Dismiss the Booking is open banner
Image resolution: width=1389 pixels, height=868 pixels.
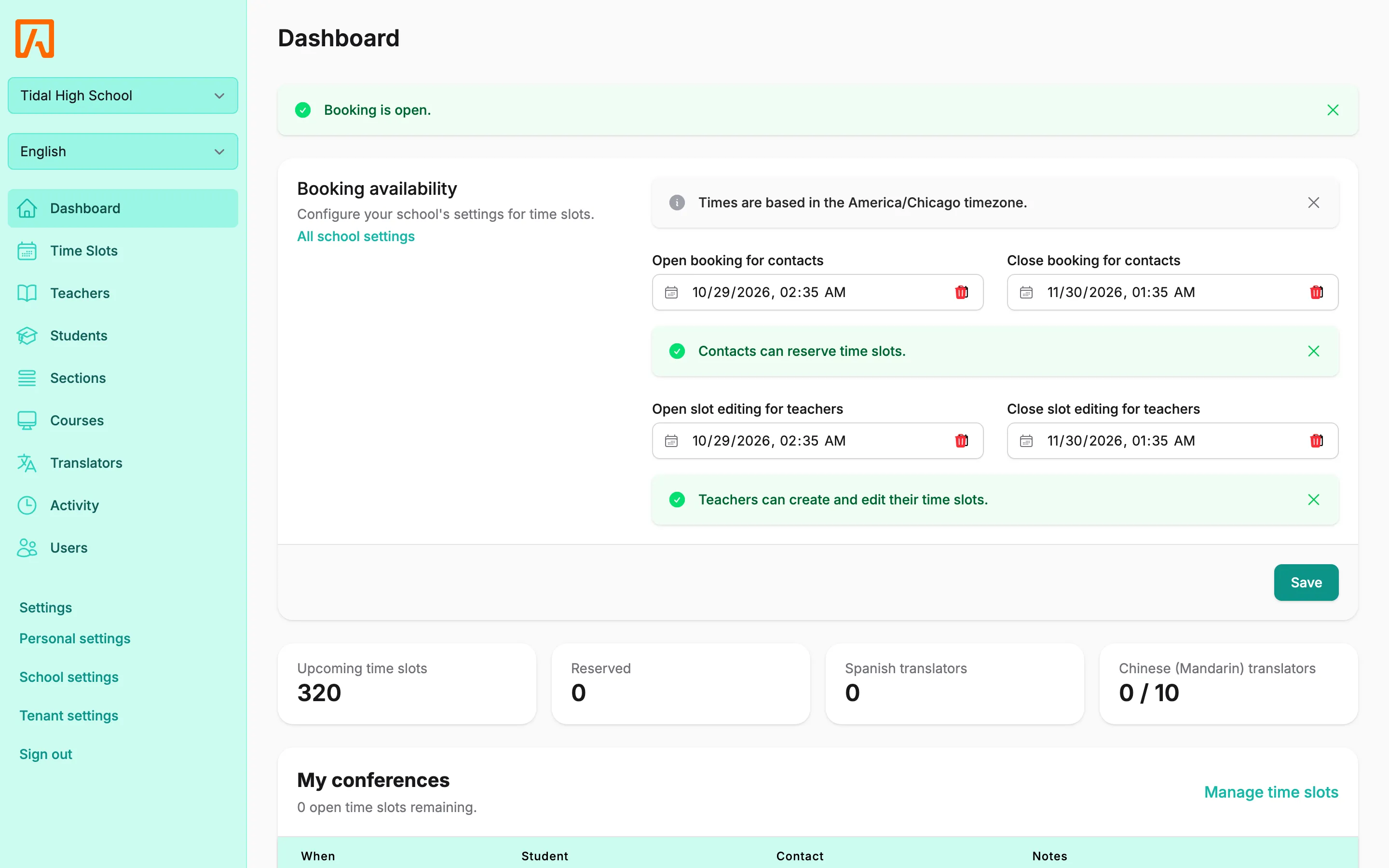click(1333, 110)
